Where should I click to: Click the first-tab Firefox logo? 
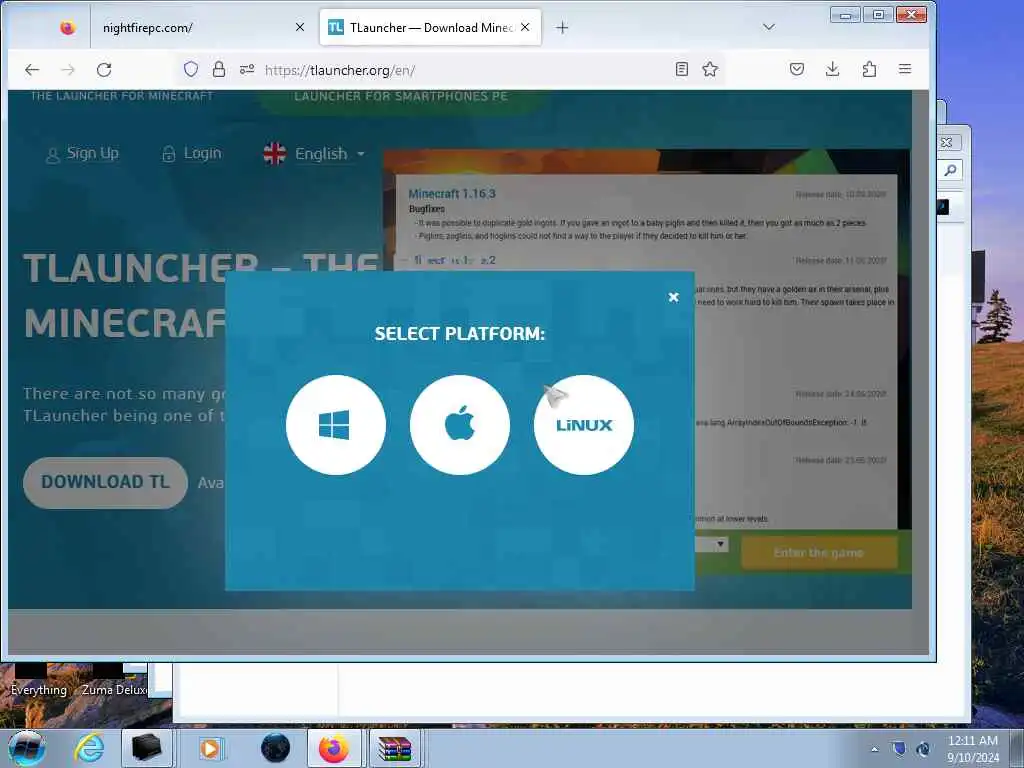[67, 27]
